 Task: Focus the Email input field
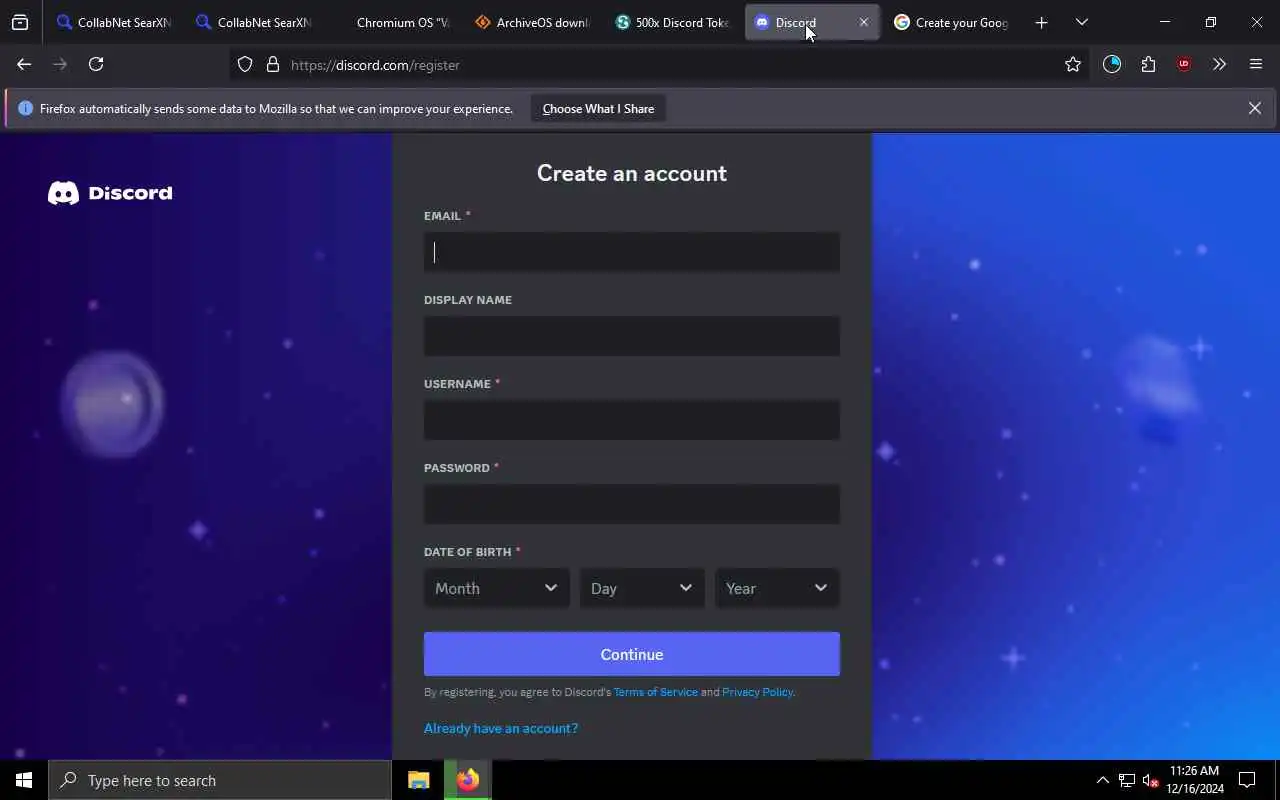pos(632,252)
